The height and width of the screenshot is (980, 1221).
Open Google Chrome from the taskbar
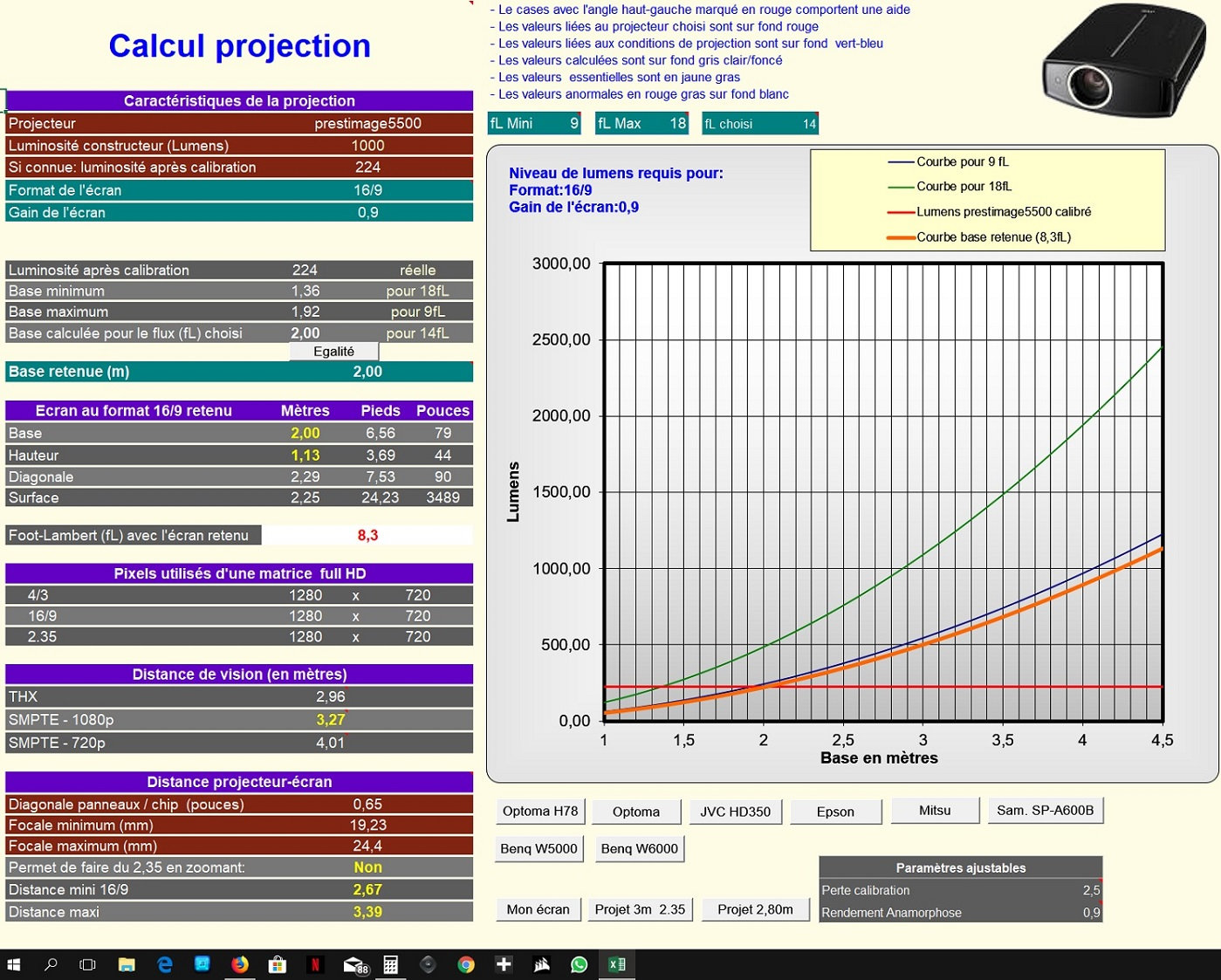coord(466,964)
